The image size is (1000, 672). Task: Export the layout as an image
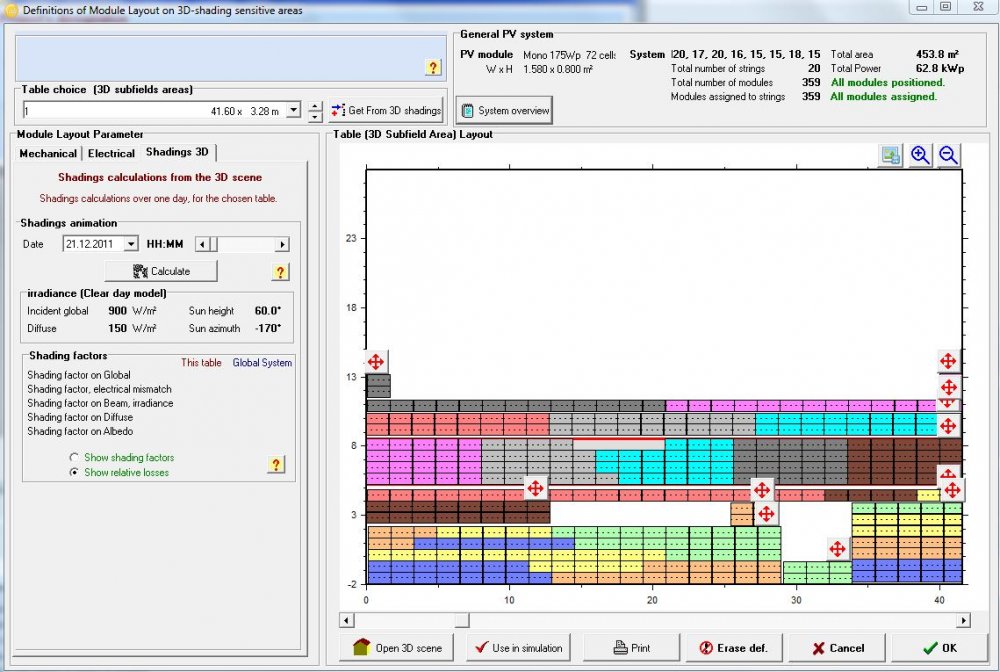point(889,155)
